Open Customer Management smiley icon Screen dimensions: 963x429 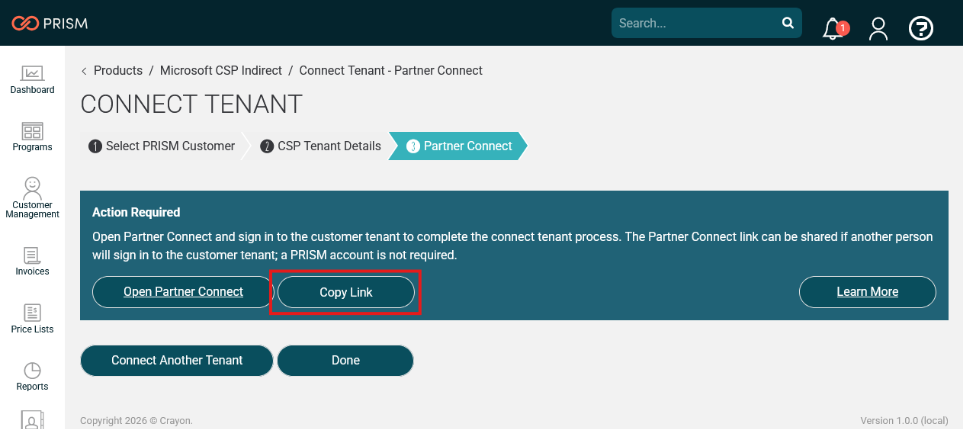32,186
